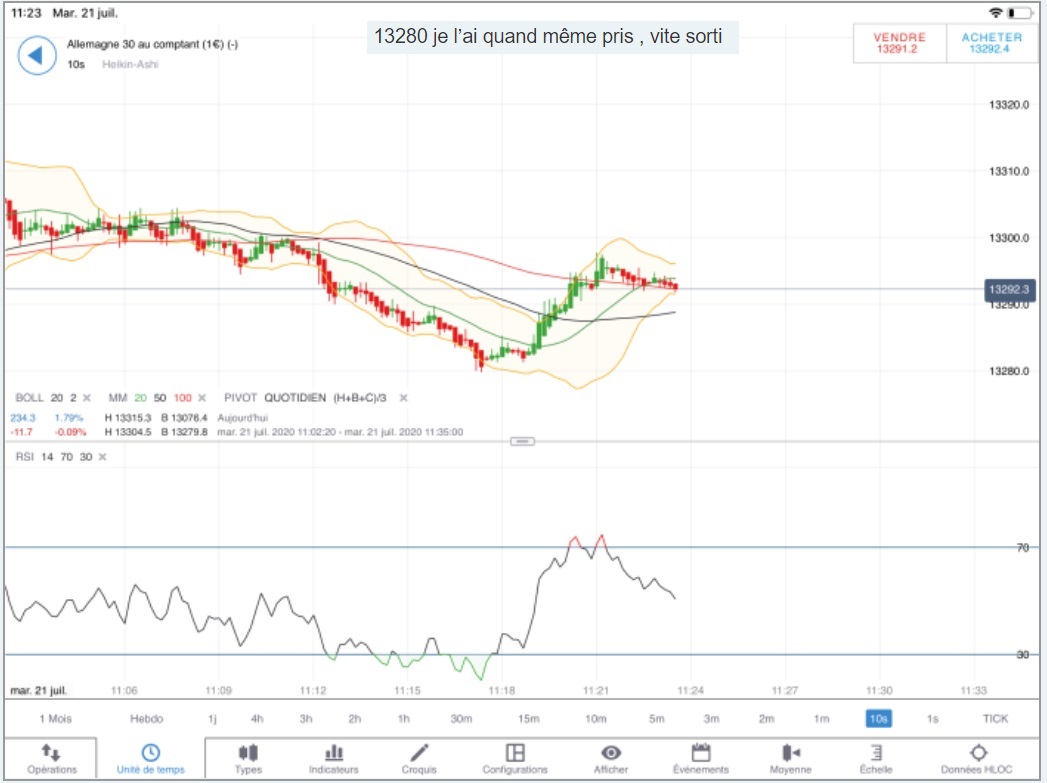
Task: Select the 1m timeframe
Action: tap(821, 719)
